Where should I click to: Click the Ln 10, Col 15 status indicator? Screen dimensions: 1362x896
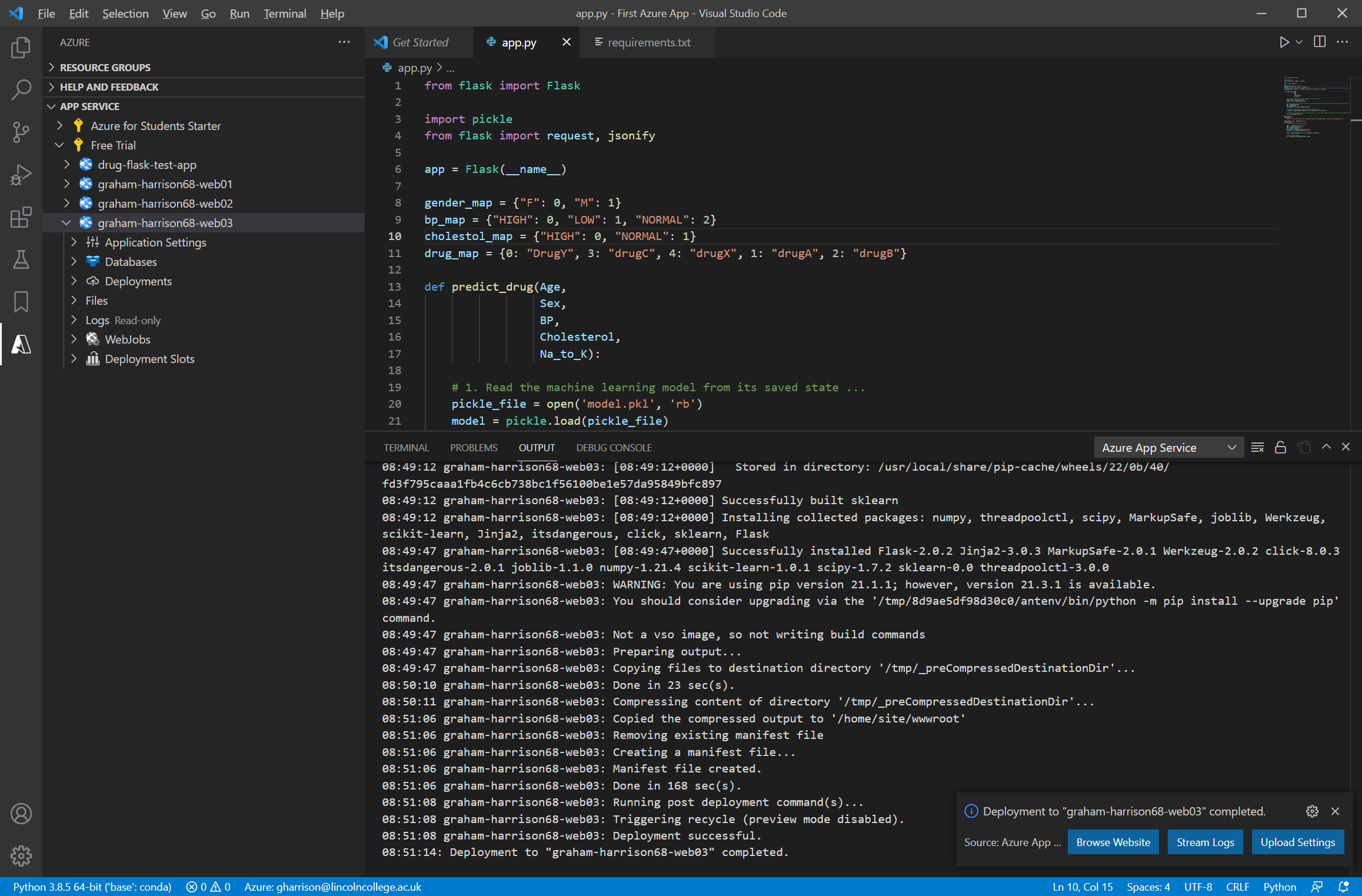point(1082,887)
